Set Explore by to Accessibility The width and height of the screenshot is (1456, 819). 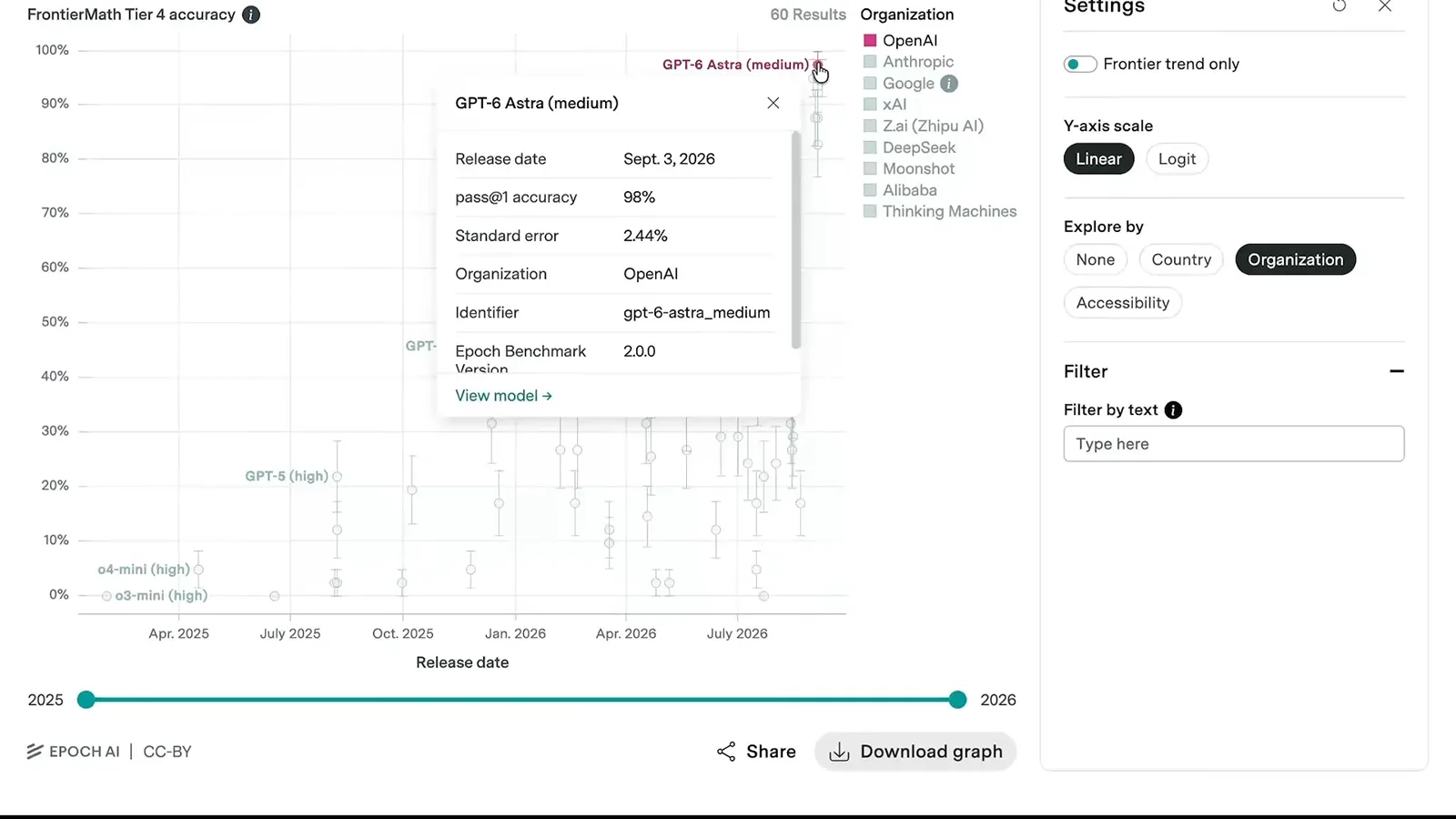(x=1123, y=303)
